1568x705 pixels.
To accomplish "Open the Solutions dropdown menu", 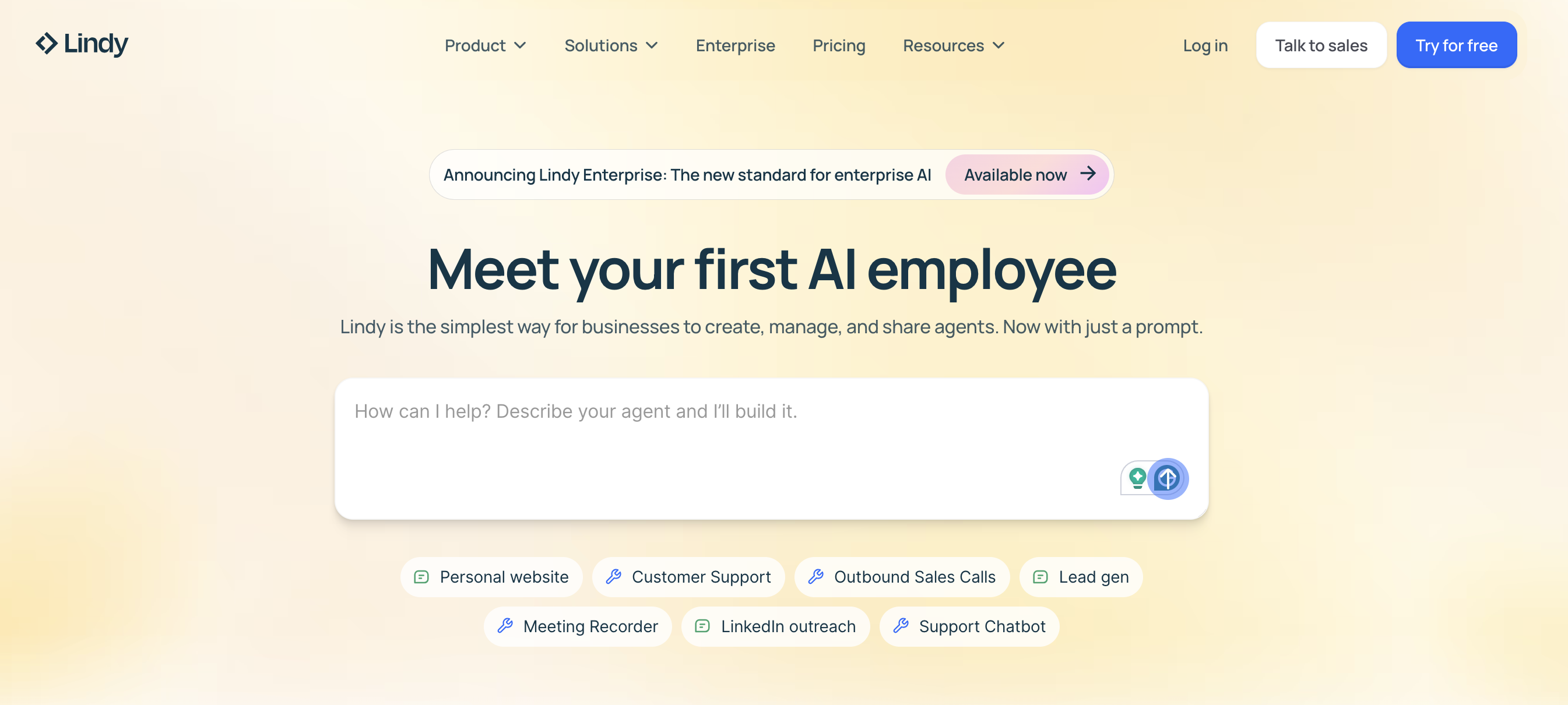I will pyautogui.click(x=610, y=45).
